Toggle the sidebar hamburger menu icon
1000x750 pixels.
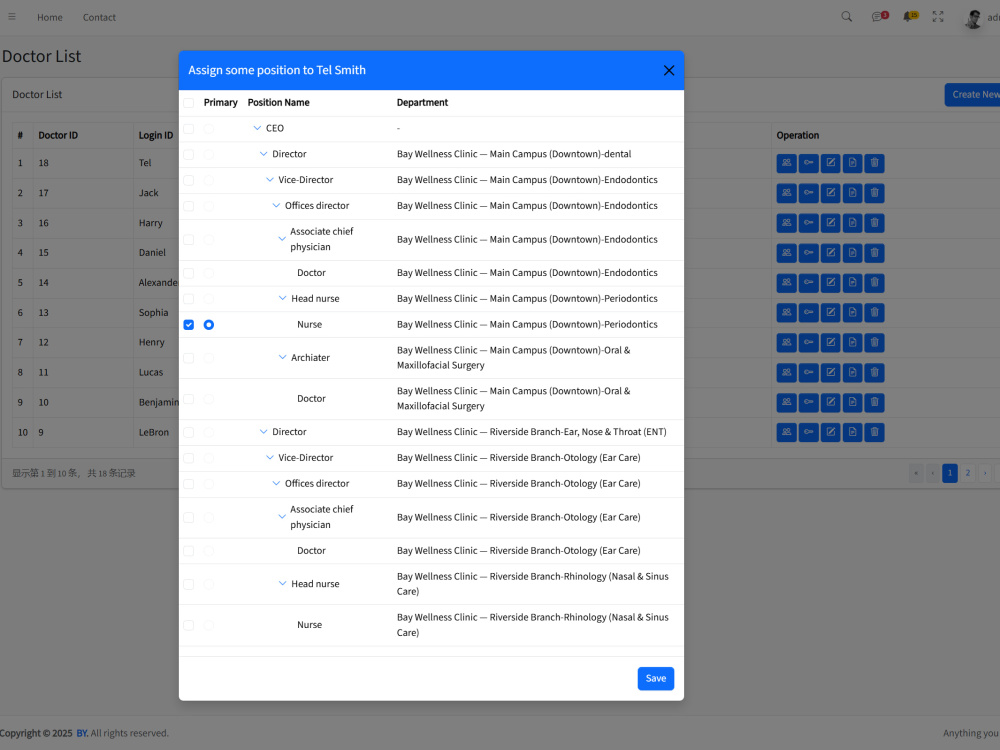coord(11,17)
